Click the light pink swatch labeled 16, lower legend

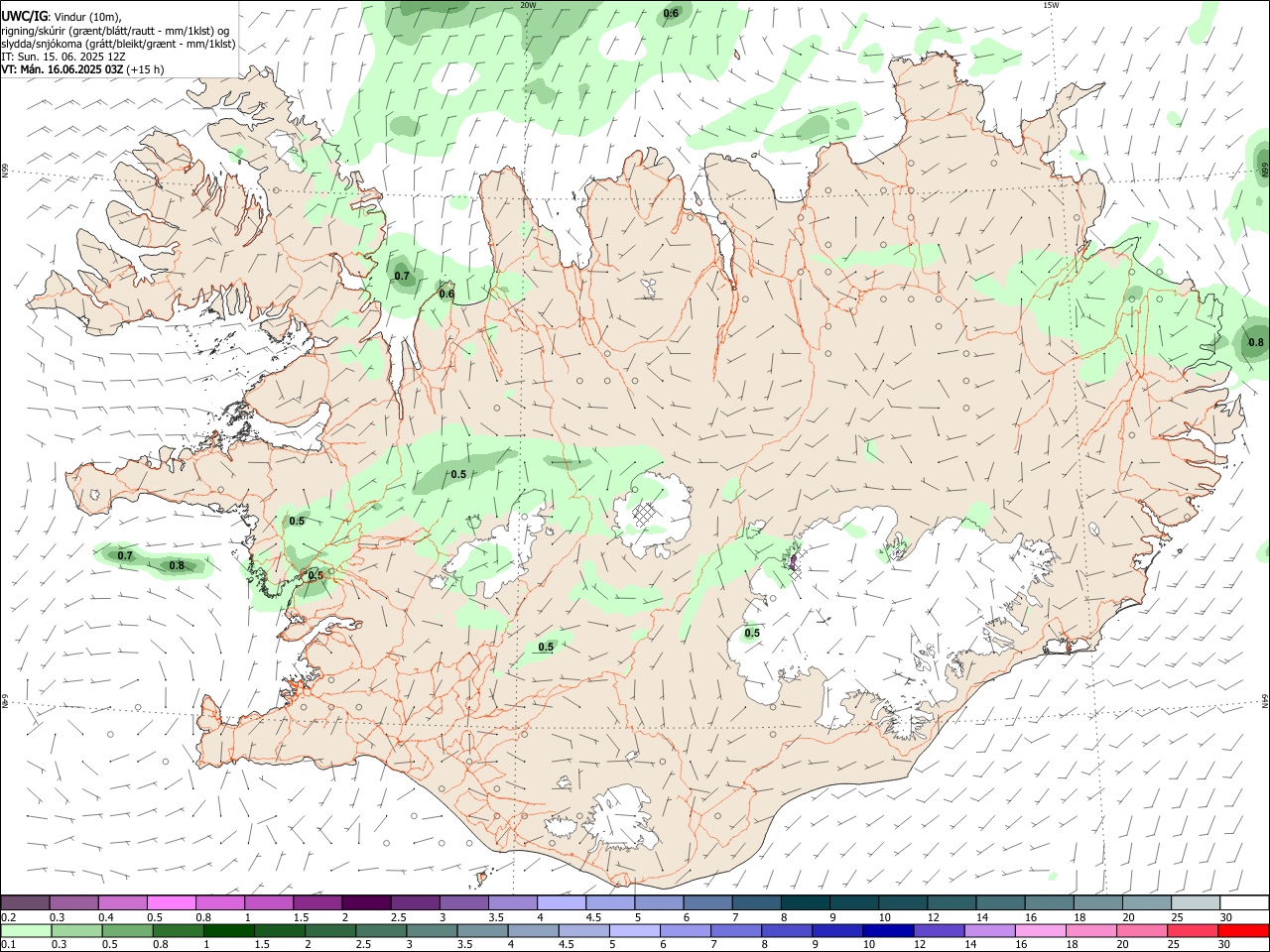pos(1039,930)
